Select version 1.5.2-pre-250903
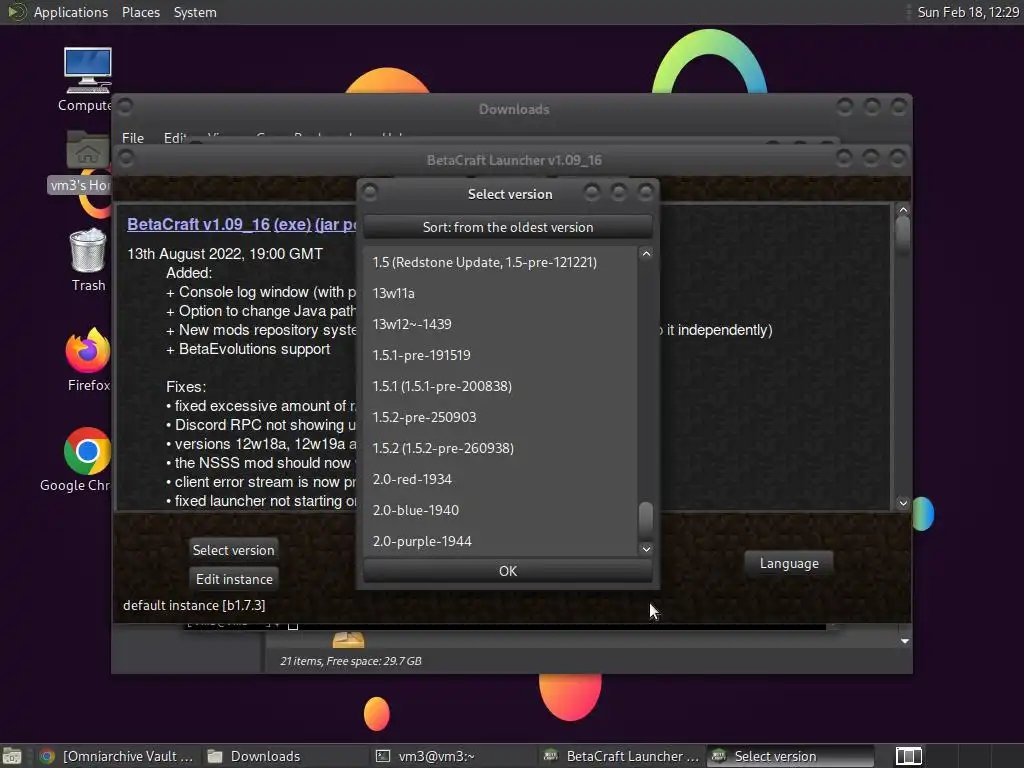The height and width of the screenshot is (768, 1024). coord(500,417)
